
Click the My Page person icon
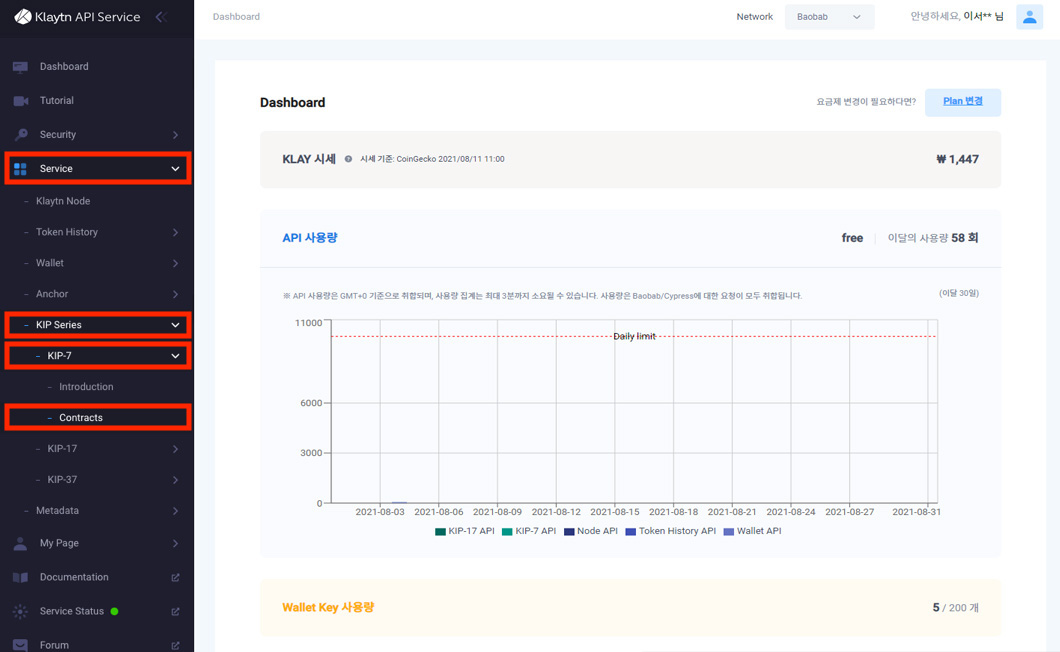pyautogui.click(x=20, y=543)
